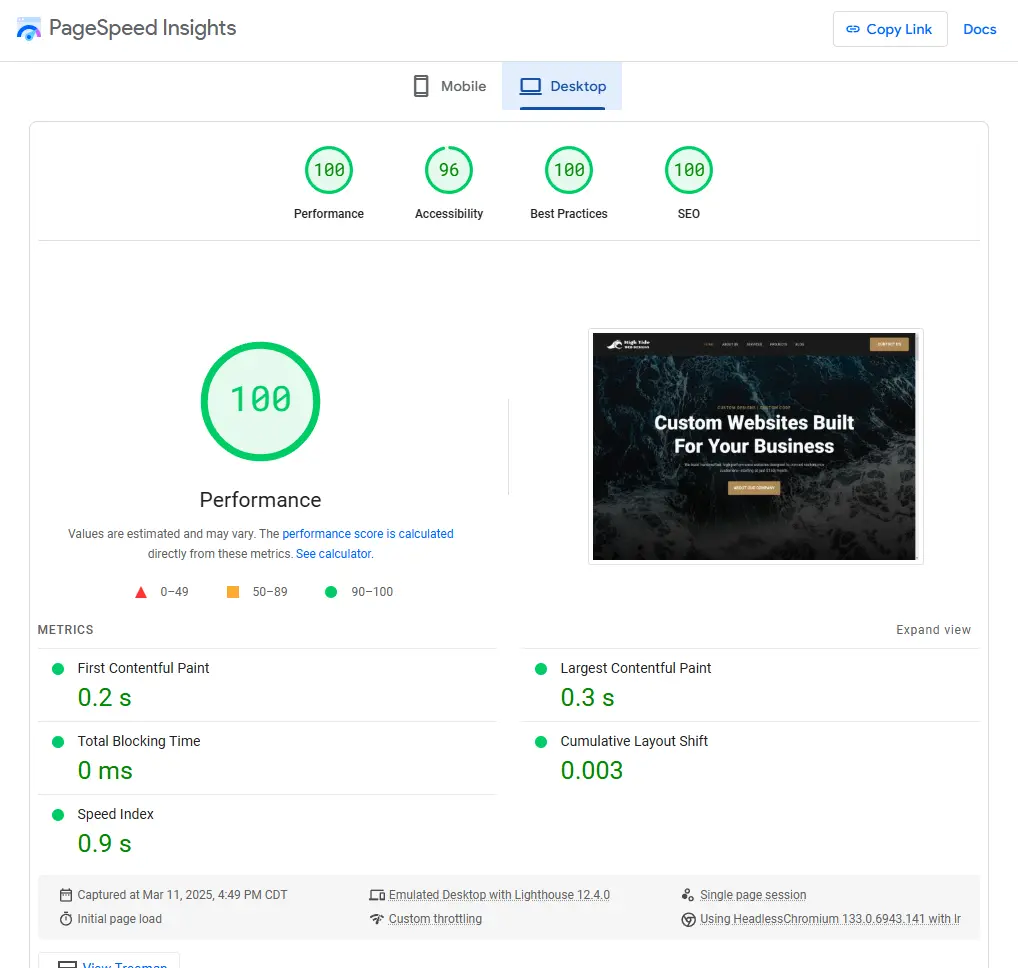Click the stopwatch icon by Initial page load
This screenshot has height=968, width=1018.
click(66, 919)
